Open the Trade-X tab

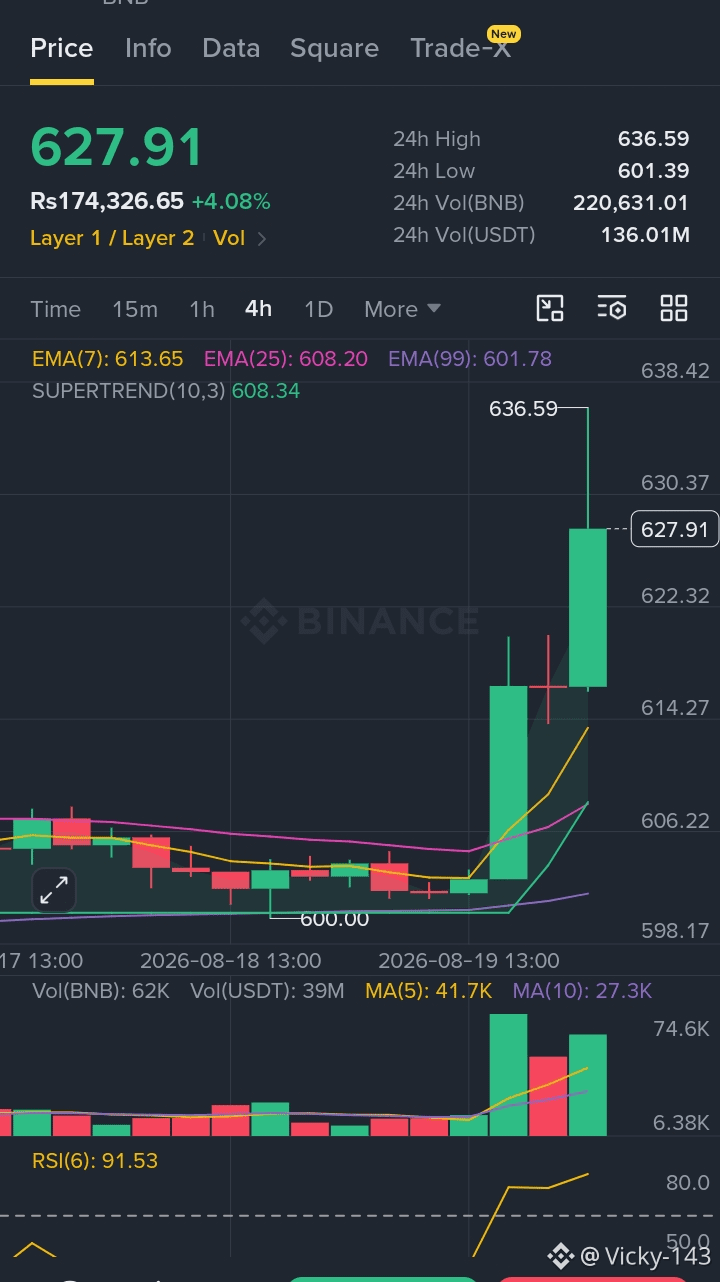coord(461,48)
